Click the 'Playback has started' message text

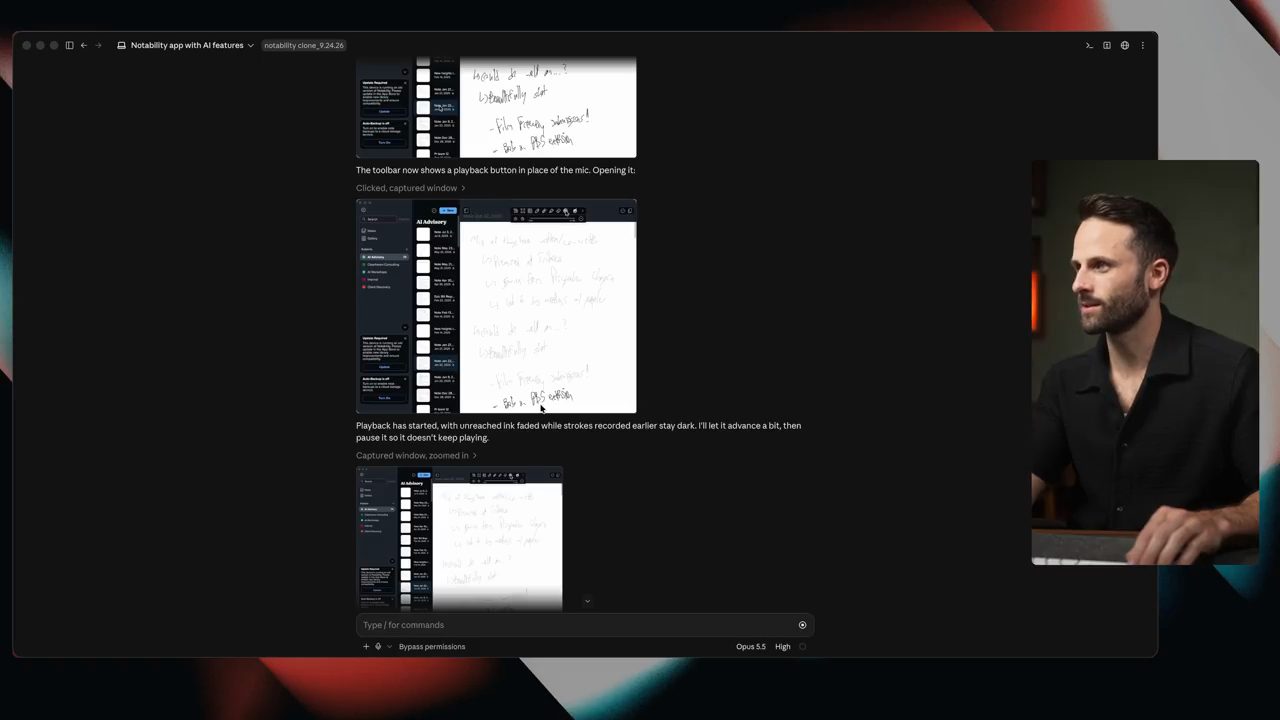pos(578,431)
